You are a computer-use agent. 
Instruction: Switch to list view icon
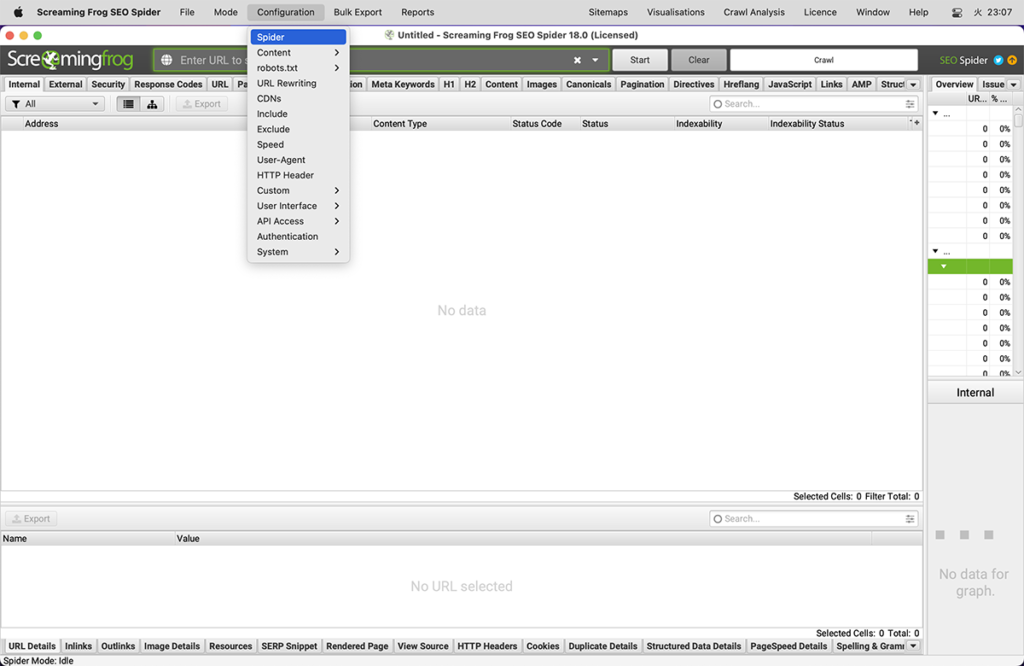129,104
